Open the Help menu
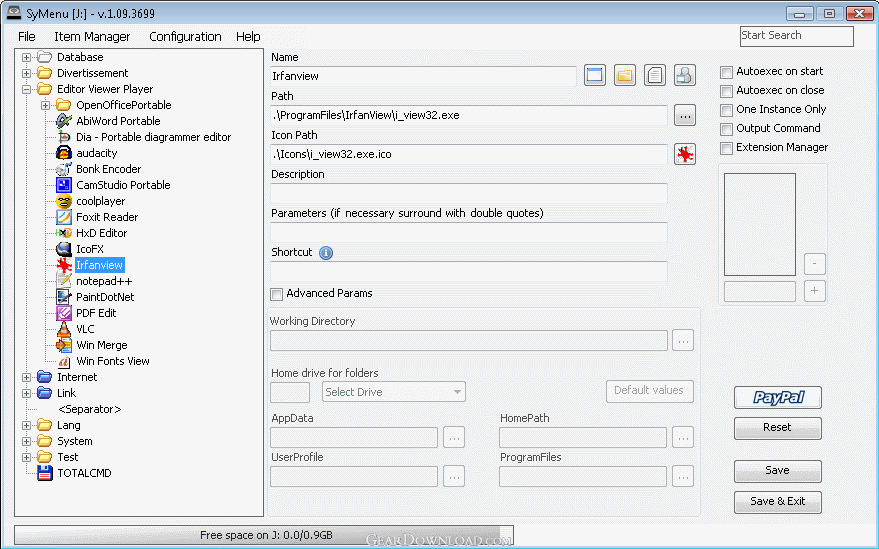Image resolution: width=879 pixels, height=549 pixels. click(x=248, y=37)
